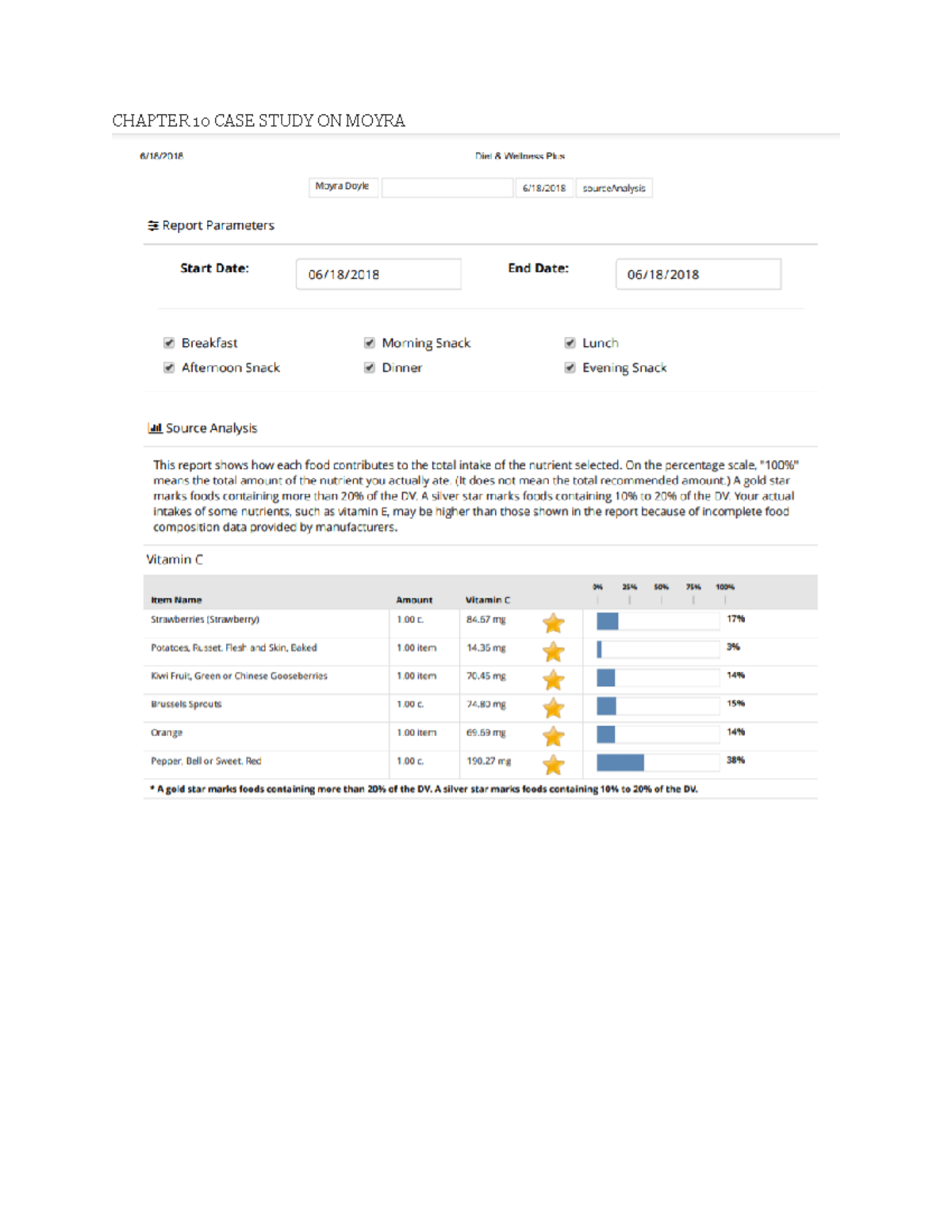Click the 84.67 mg value
The image size is (952, 1232).
point(486,620)
